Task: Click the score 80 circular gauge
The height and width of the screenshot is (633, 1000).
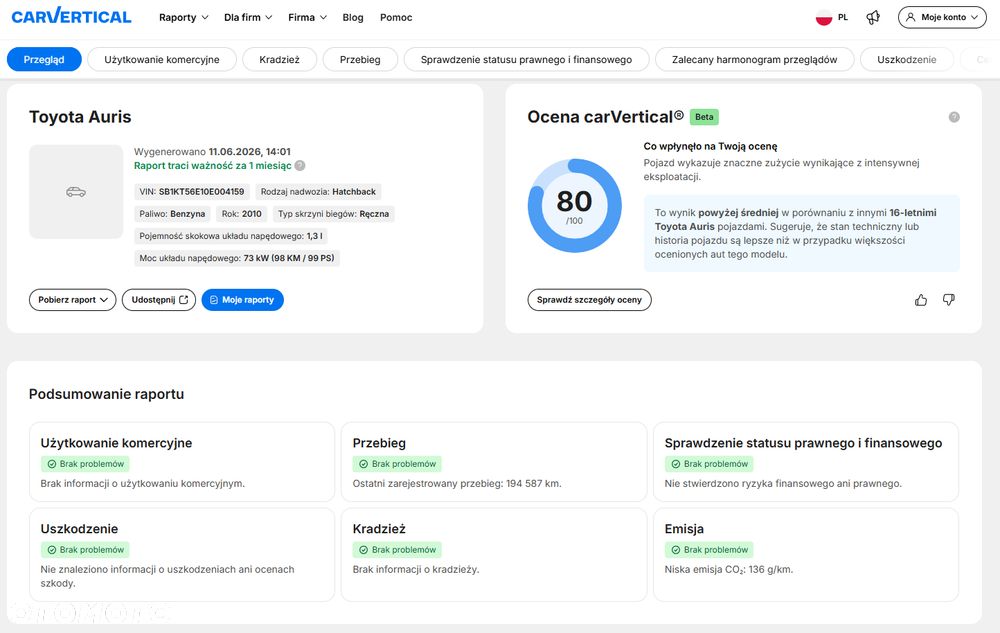Action: click(575, 205)
